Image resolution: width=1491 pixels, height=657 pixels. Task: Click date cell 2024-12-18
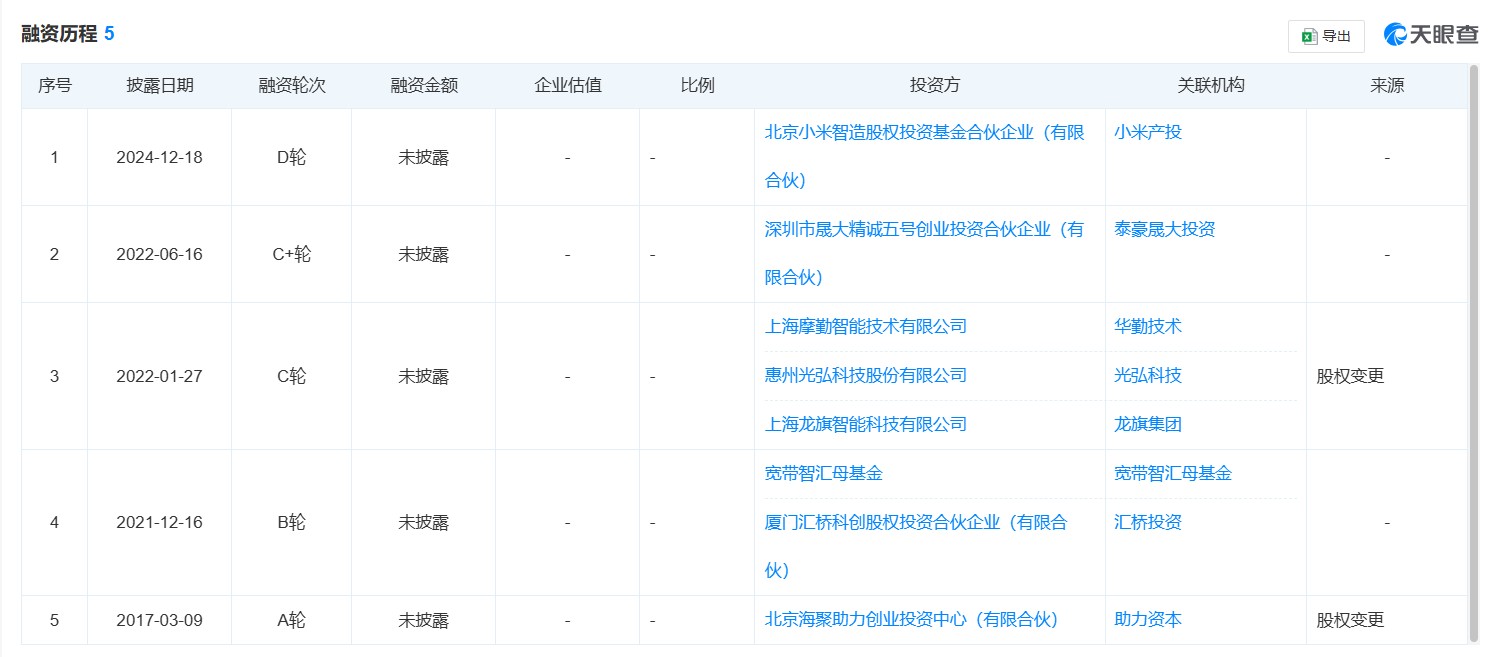[159, 157]
